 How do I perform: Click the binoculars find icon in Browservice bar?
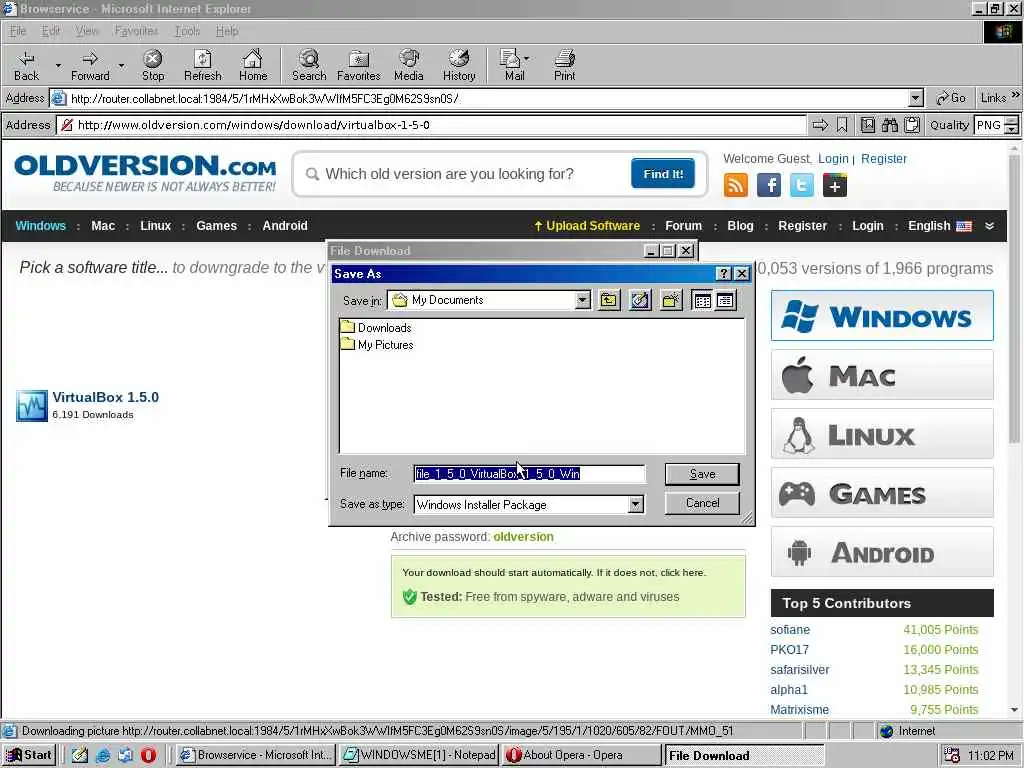click(x=889, y=125)
